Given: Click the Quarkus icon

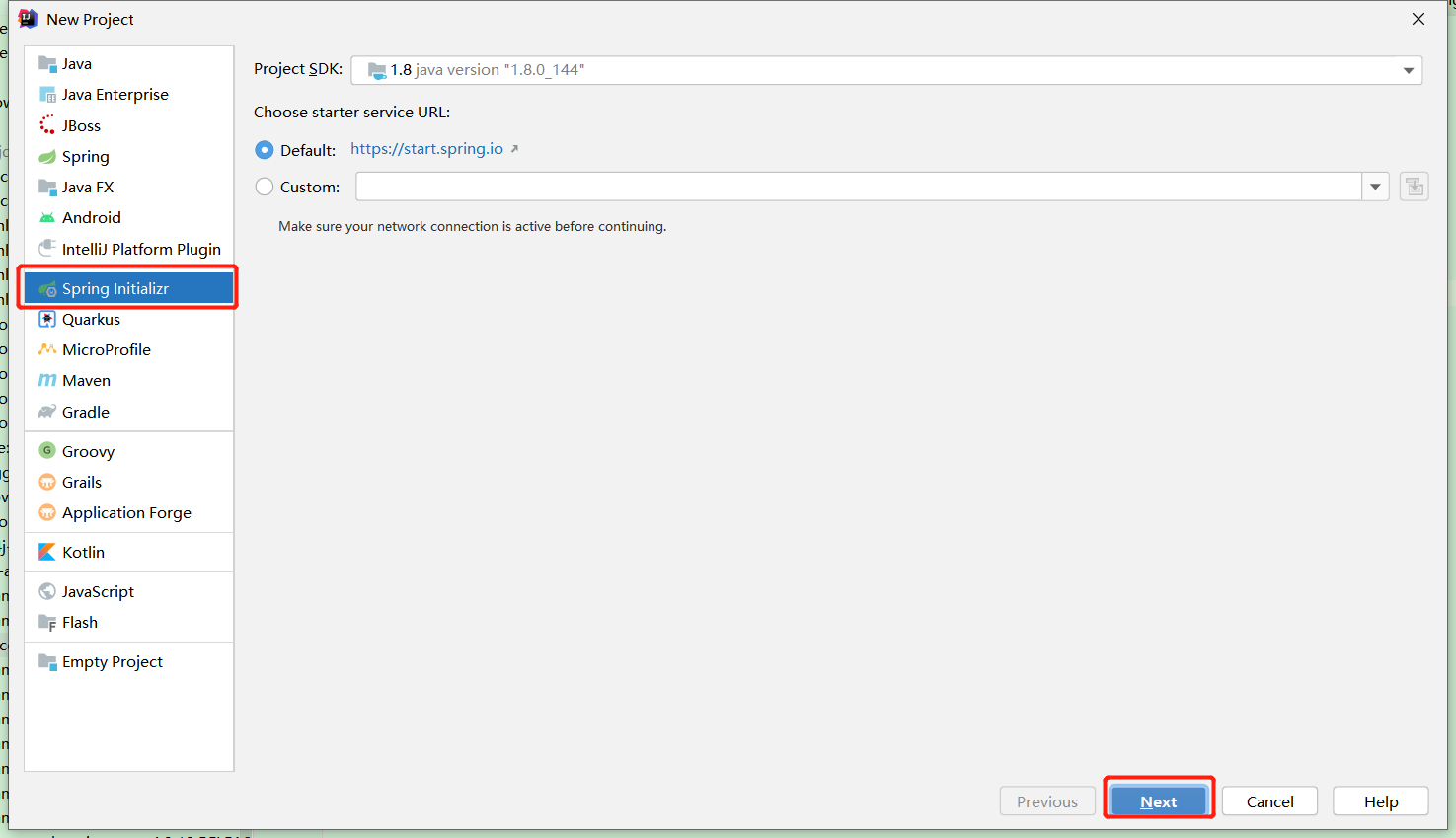Looking at the screenshot, I should (47, 319).
